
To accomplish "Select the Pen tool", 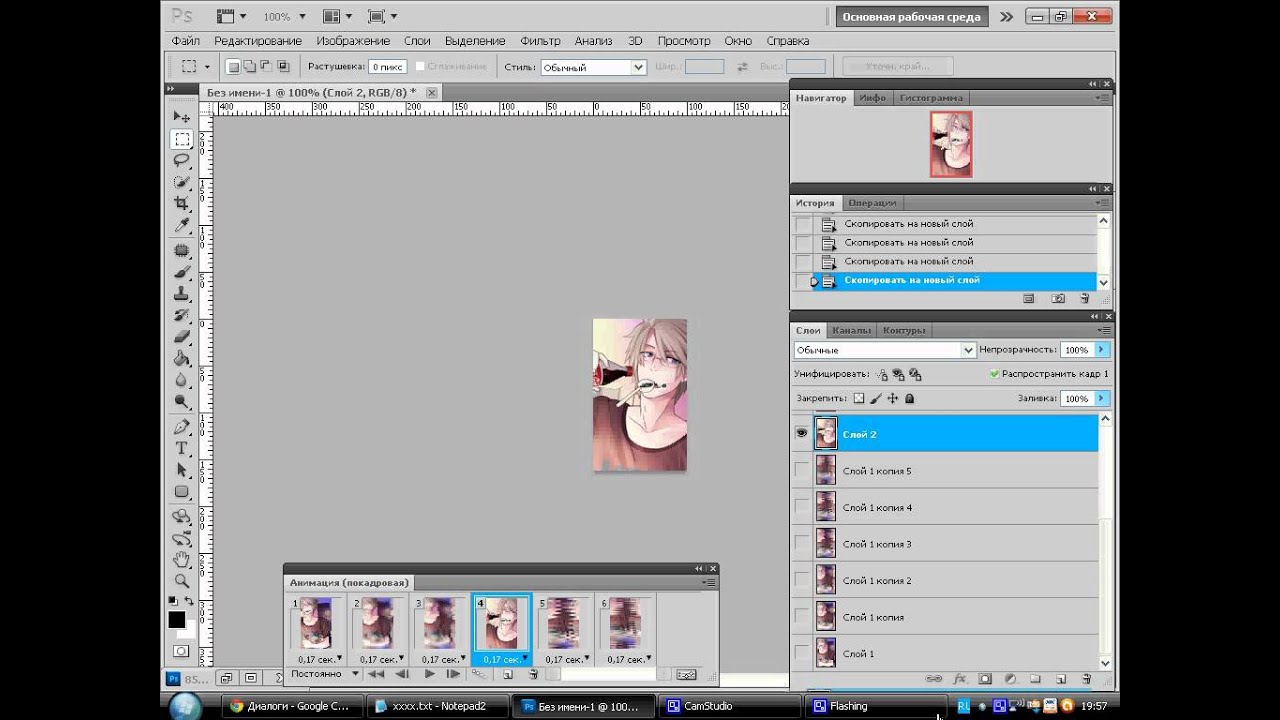I will click(x=182, y=427).
